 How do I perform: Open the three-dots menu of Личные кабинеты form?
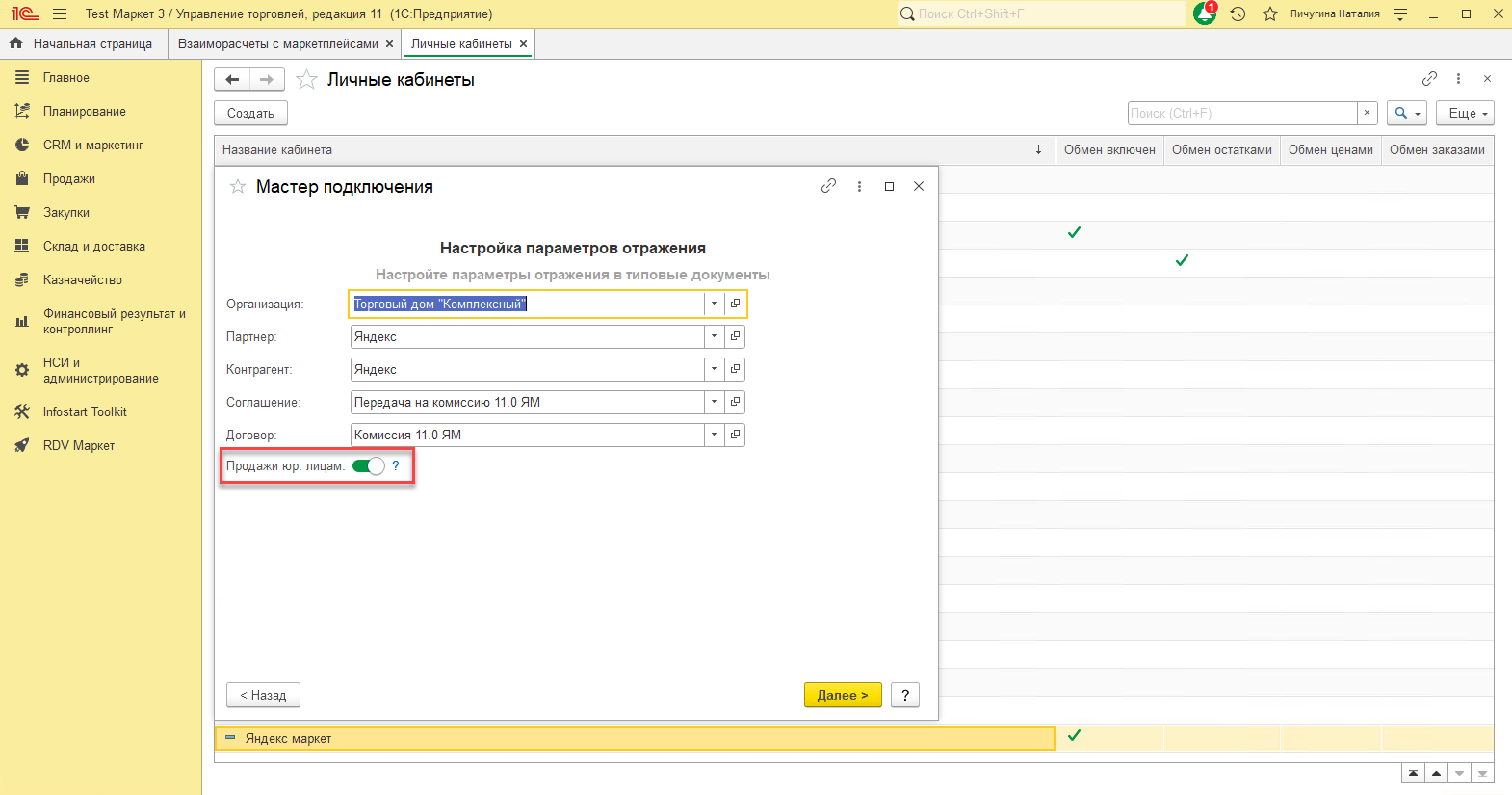1458,79
